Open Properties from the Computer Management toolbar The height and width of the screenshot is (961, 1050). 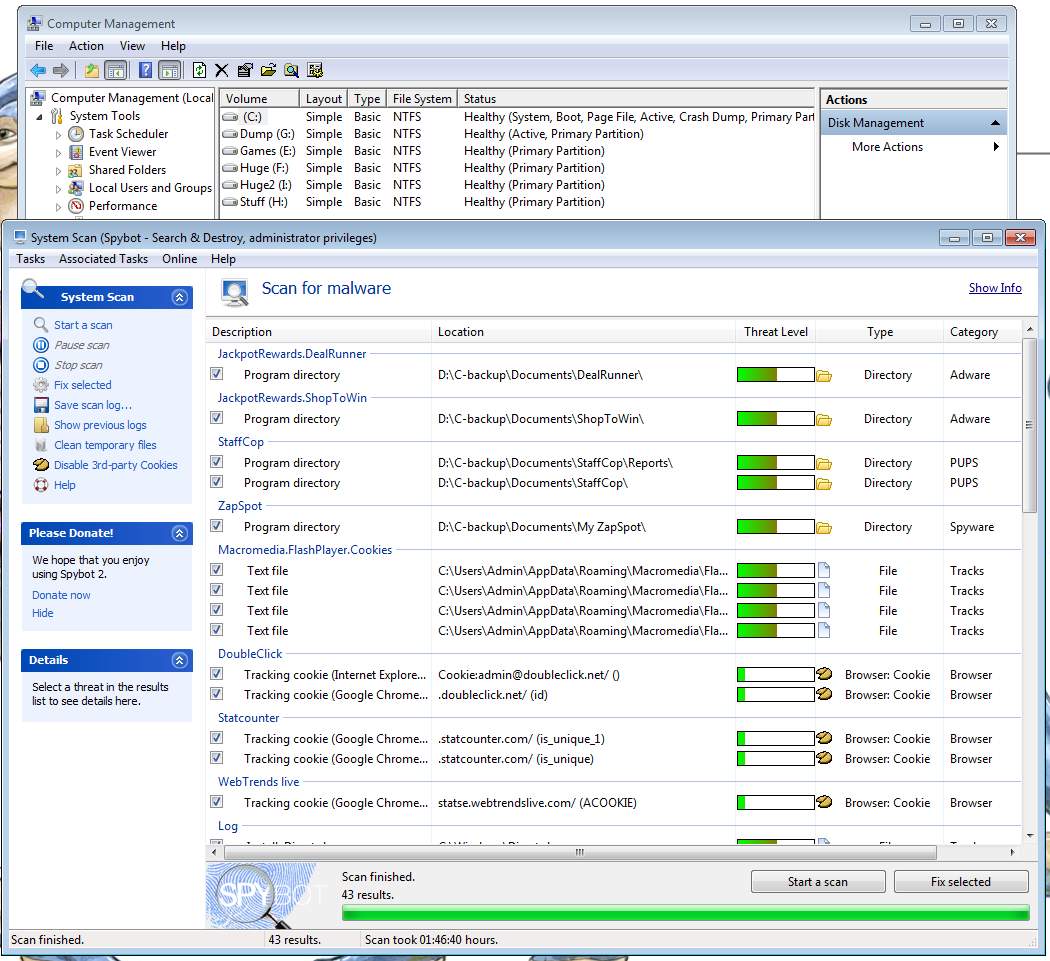pos(245,70)
